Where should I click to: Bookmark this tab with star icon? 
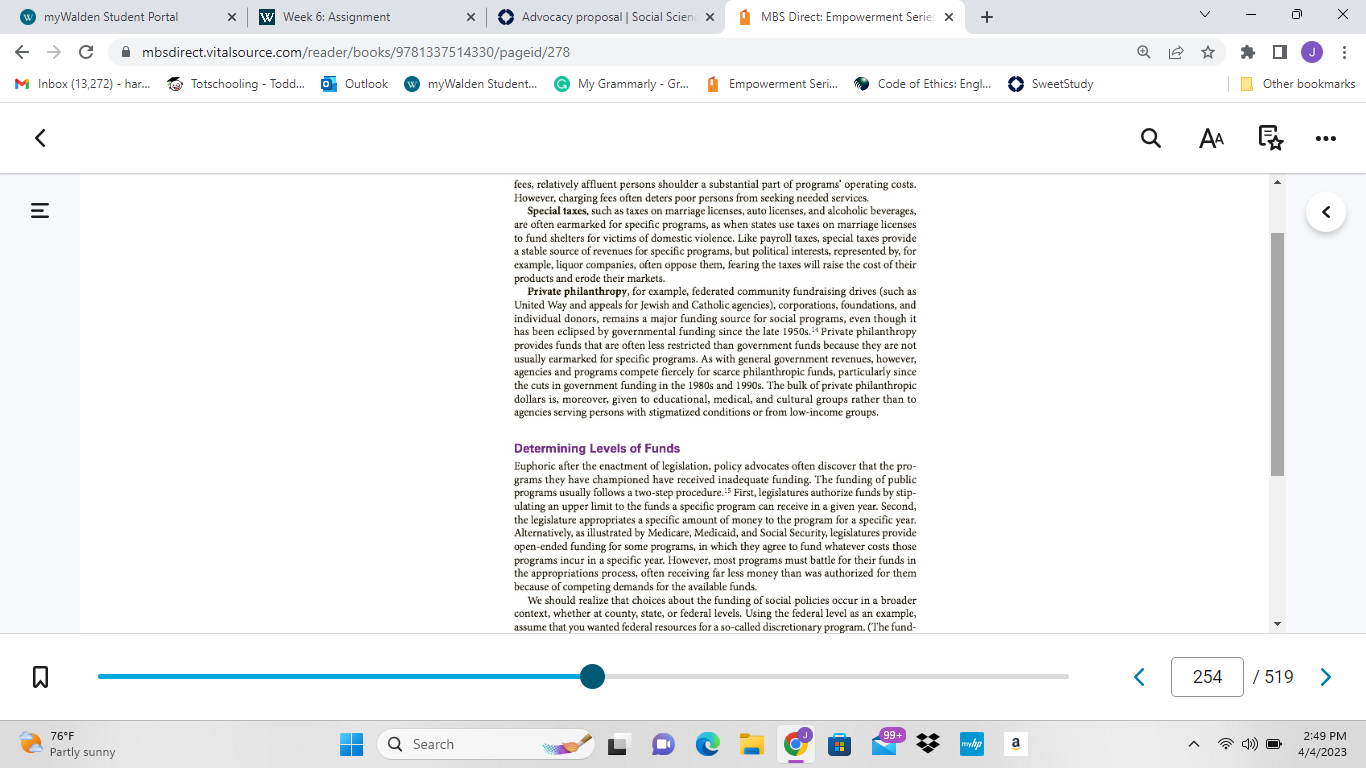click(1208, 52)
